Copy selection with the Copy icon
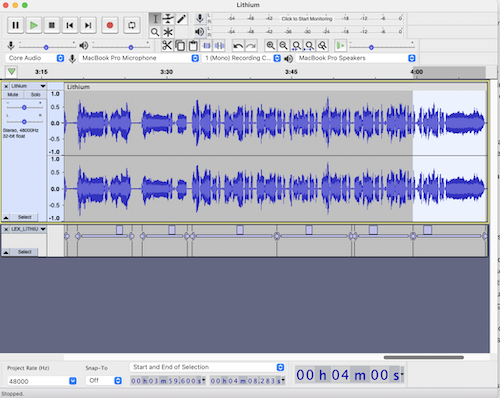Image resolution: width=500 pixels, height=398 pixels. pyautogui.click(x=180, y=45)
